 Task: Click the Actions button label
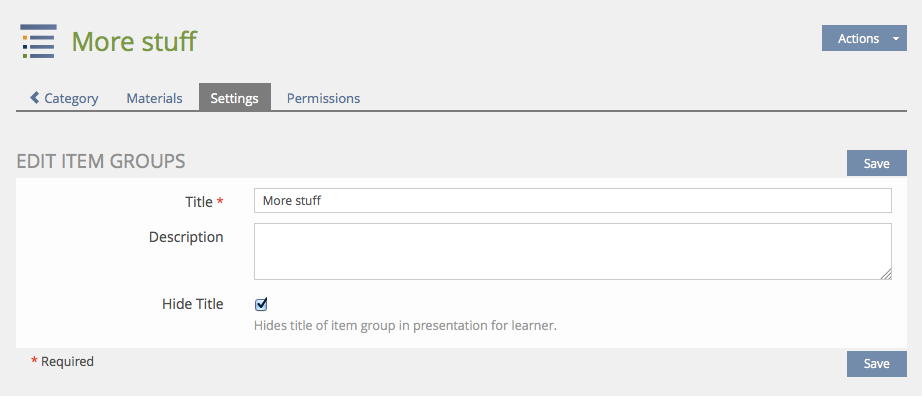pos(858,39)
